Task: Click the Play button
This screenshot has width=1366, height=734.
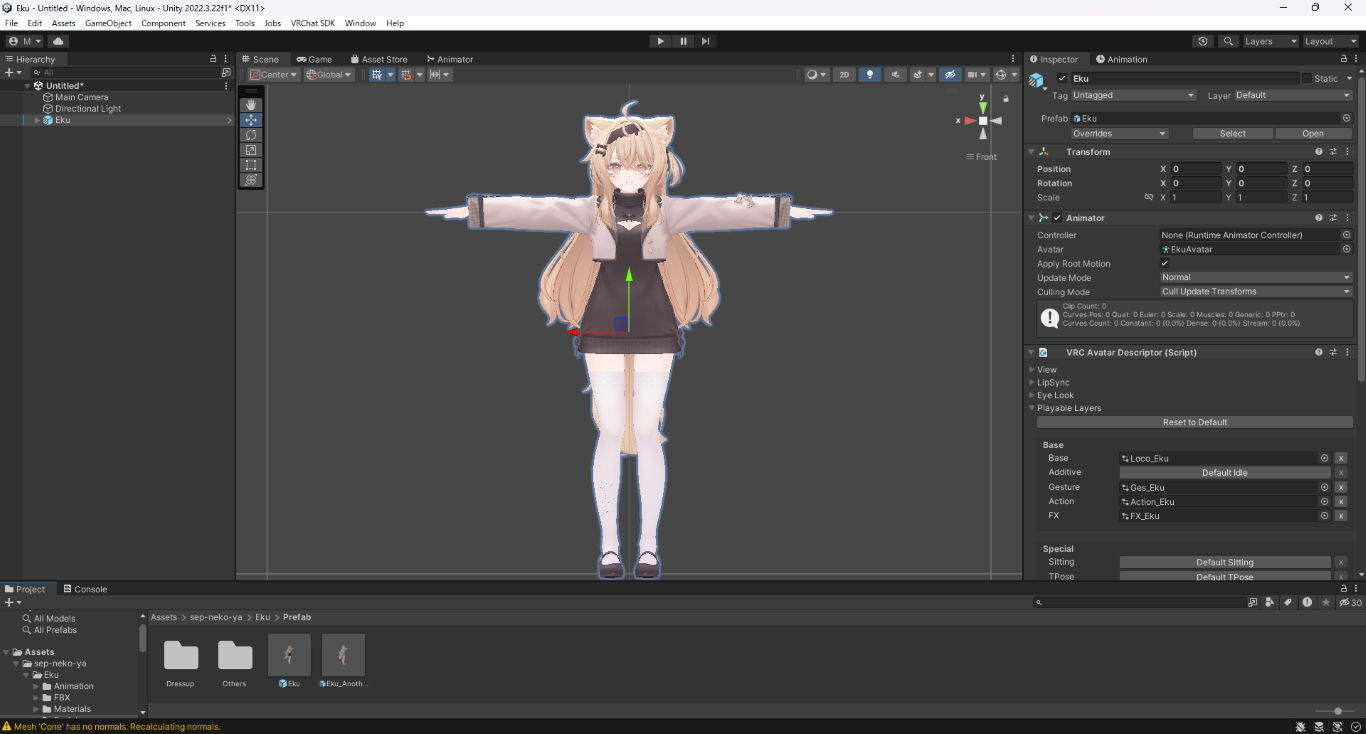Action: coord(660,41)
